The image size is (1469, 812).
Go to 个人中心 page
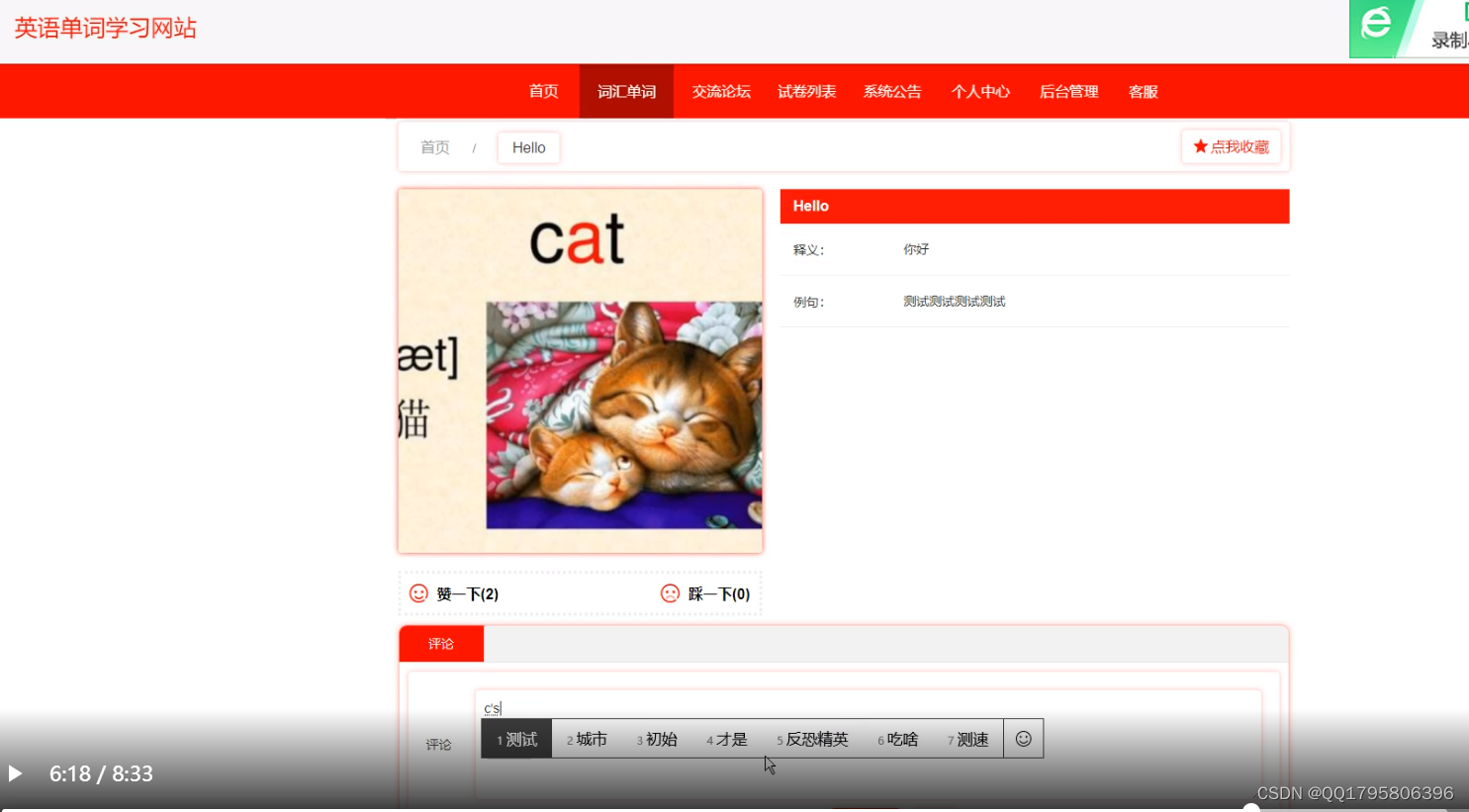pyautogui.click(x=980, y=91)
